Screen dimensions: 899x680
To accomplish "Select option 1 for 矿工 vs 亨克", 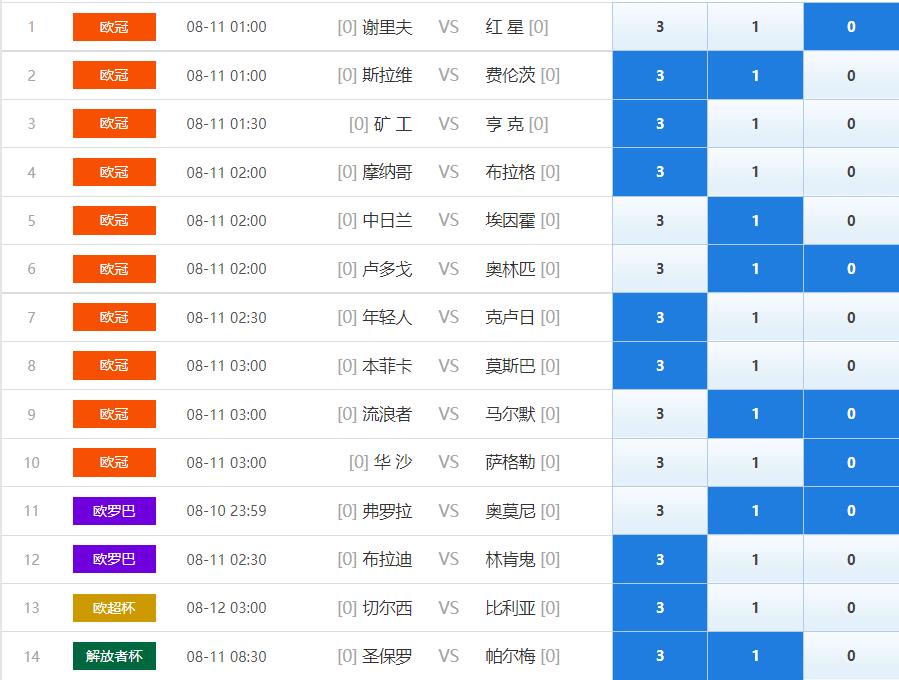I will point(755,123).
